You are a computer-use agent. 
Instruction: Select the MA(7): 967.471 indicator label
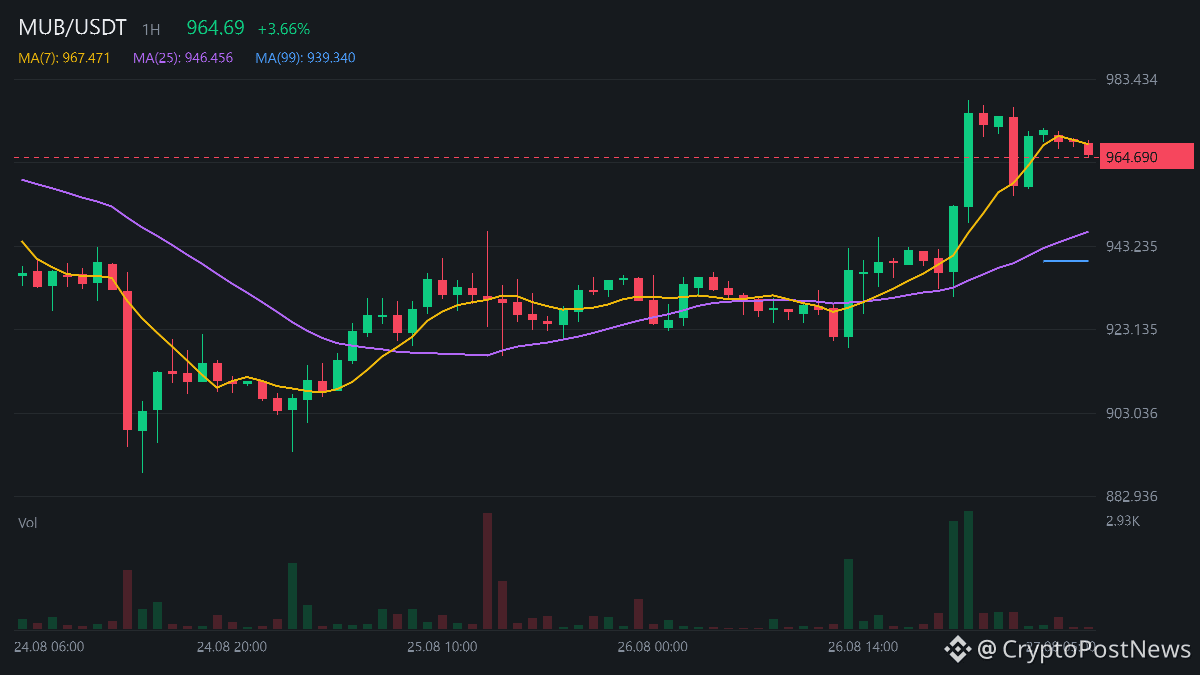pyautogui.click(x=65, y=58)
